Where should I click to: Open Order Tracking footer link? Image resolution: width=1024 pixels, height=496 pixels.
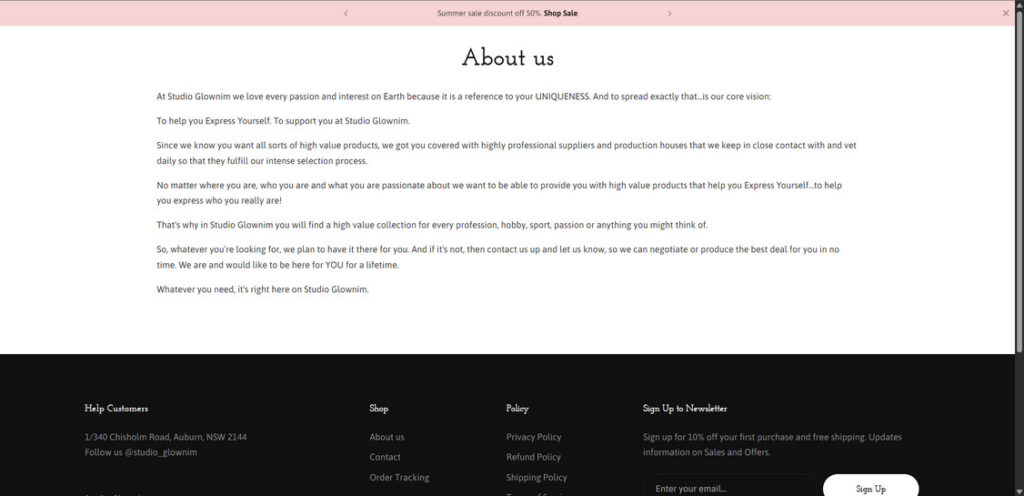(399, 477)
